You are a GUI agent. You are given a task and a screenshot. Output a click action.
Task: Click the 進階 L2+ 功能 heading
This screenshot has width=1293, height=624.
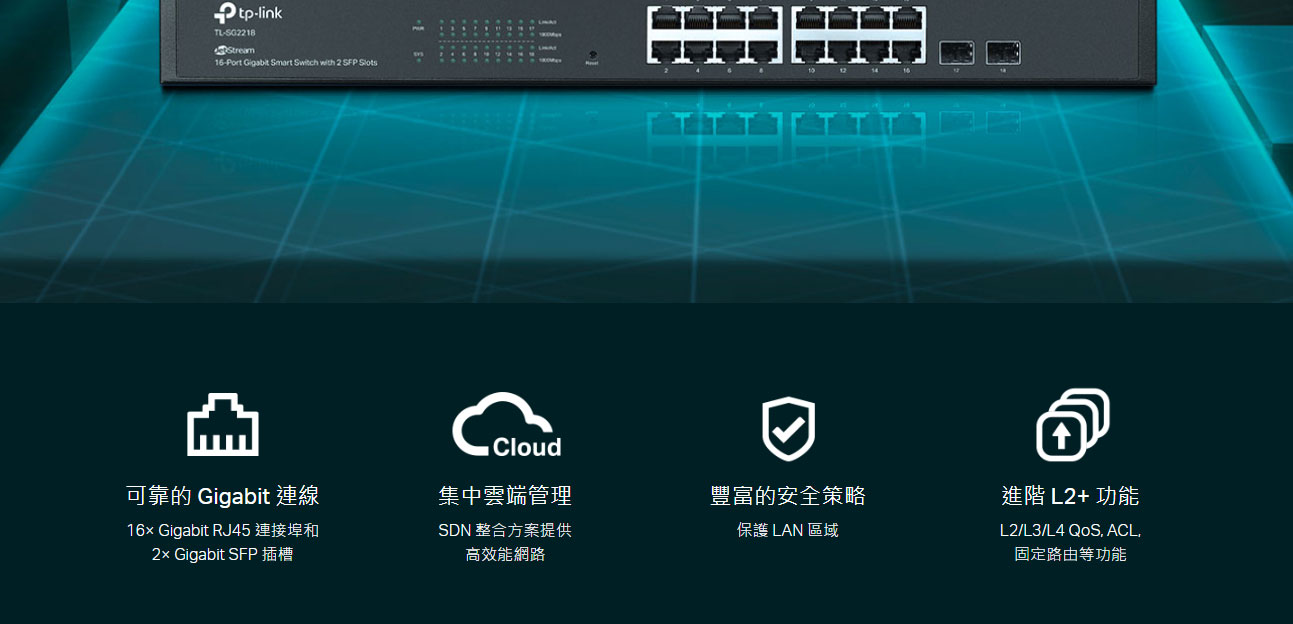coord(1070,496)
